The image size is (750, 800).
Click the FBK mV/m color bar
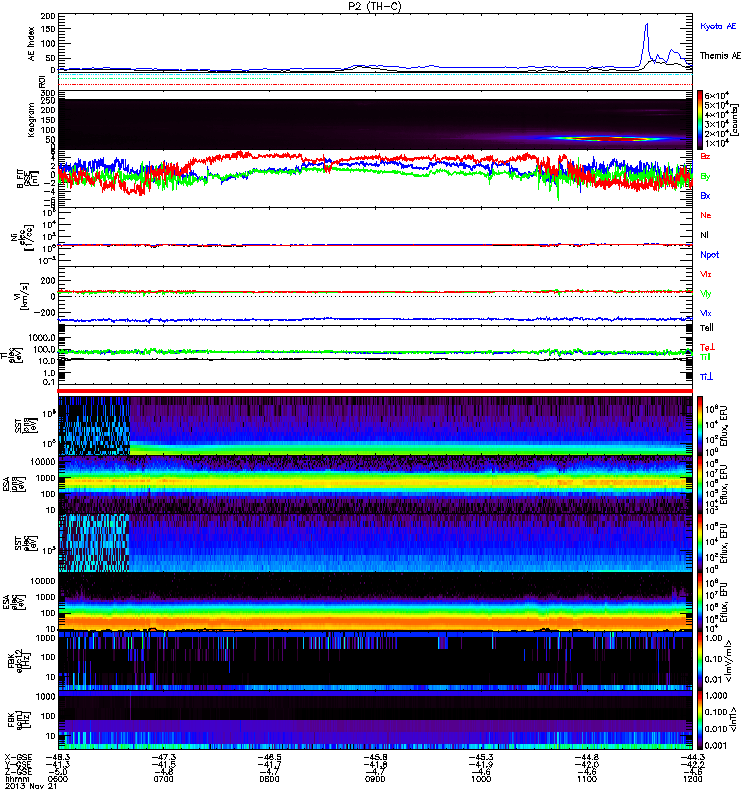[702, 658]
